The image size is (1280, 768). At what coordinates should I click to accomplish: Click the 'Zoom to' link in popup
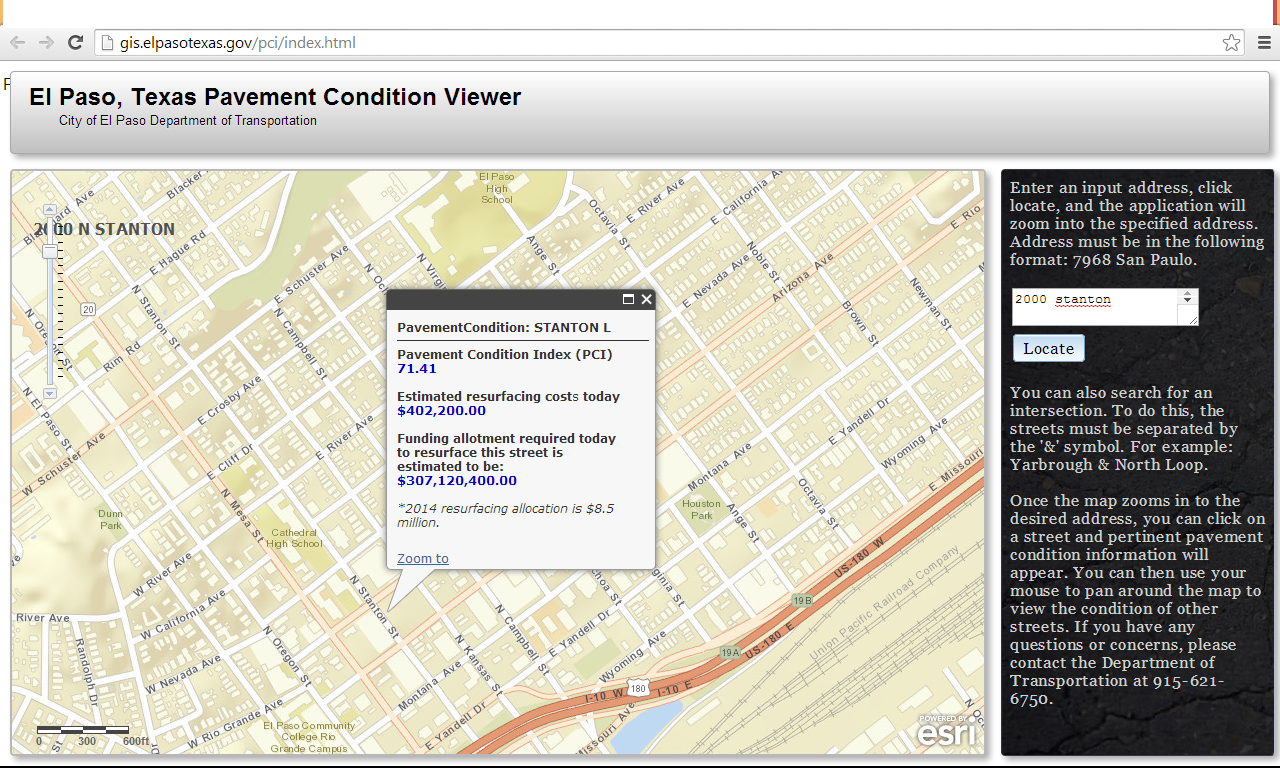tap(423, 558)
